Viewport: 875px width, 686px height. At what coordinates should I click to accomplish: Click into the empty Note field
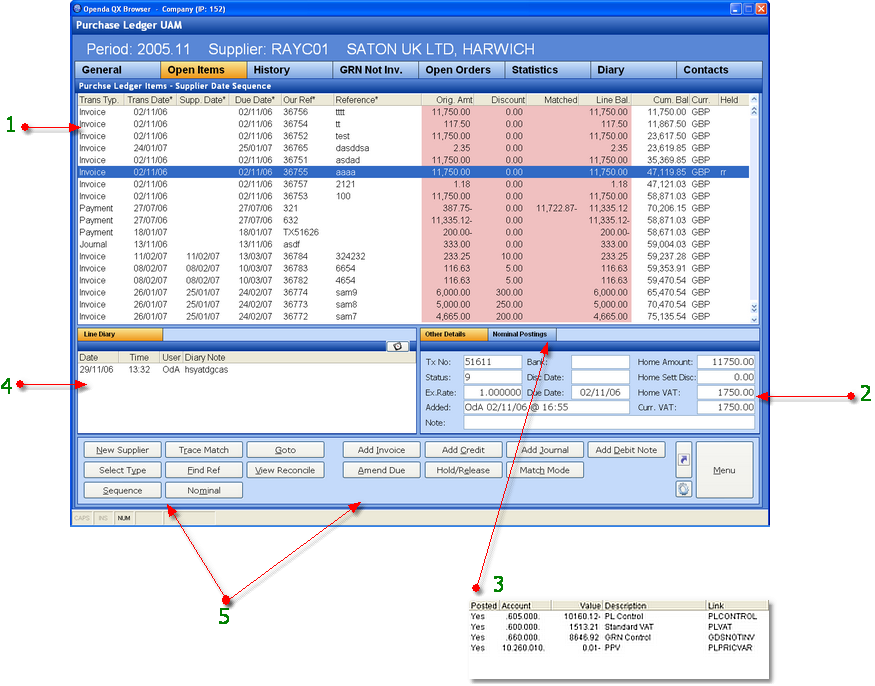(x=609, y=423)
